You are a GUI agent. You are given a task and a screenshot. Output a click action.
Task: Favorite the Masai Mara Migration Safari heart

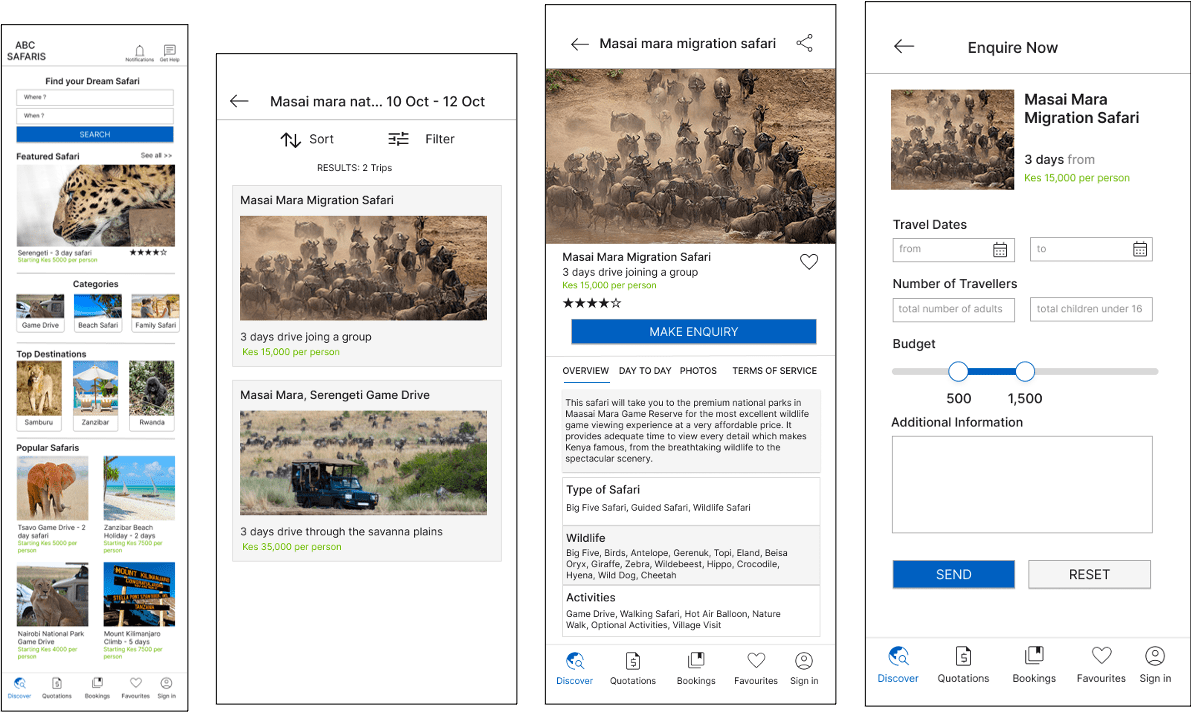tap(809, 262)
